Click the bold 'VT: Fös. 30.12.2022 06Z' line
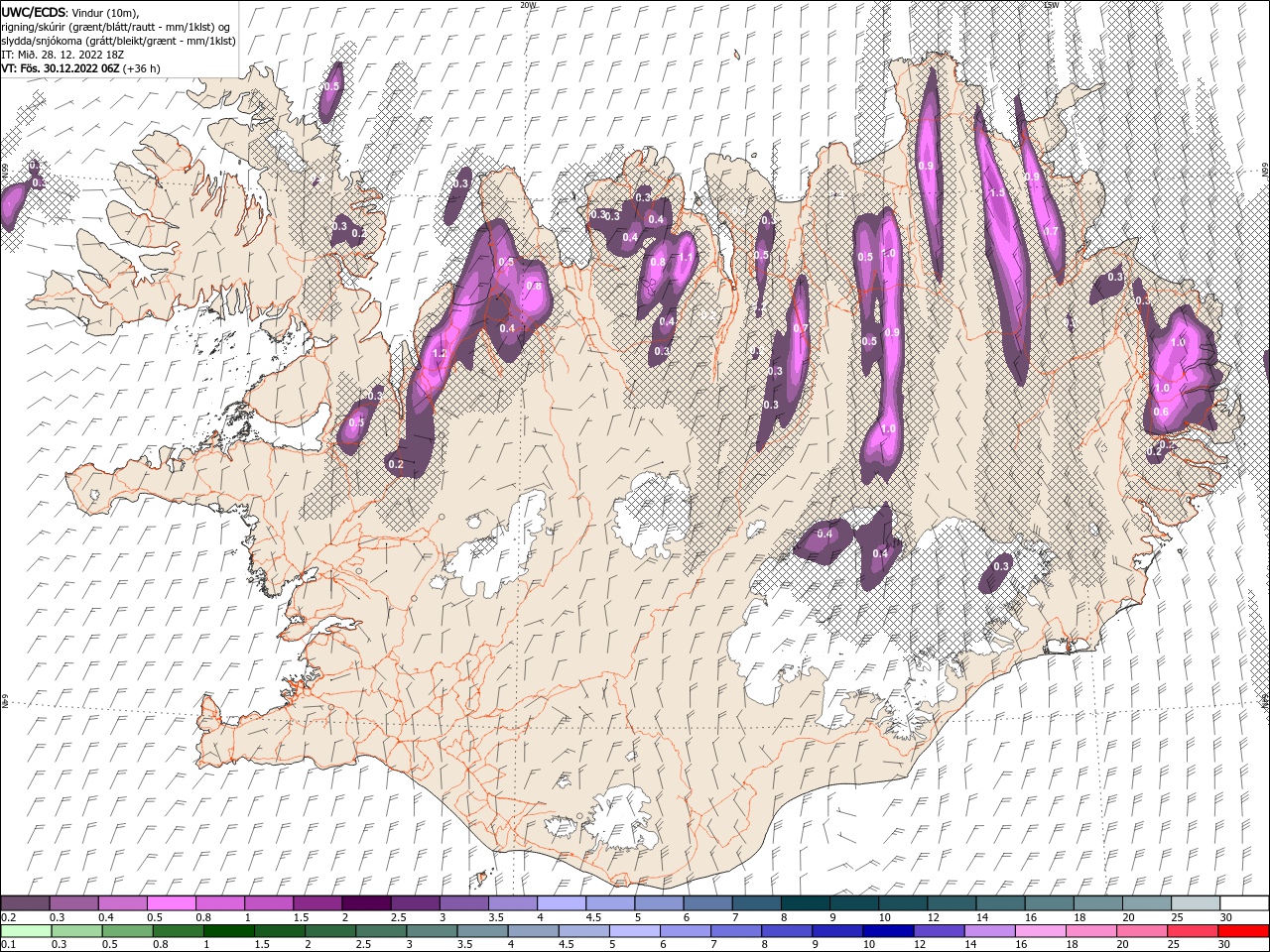Screen dimensions: 1270x952 (60, 68)
